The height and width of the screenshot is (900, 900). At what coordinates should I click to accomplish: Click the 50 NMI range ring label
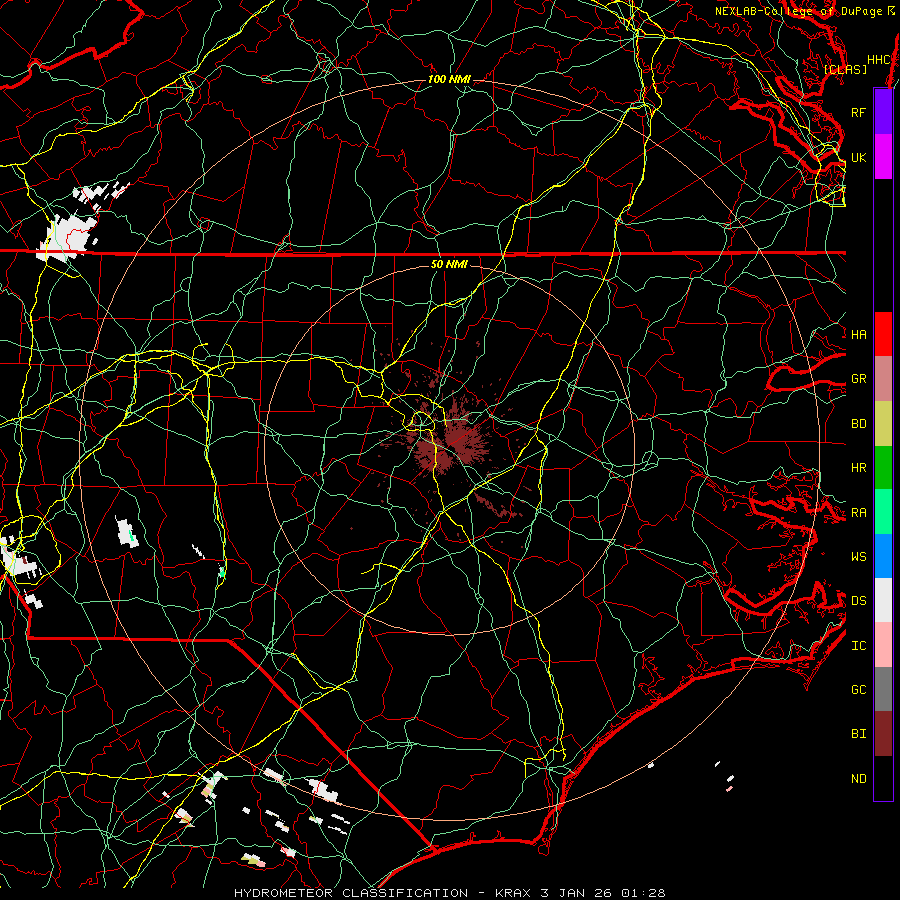coord(449,264)
